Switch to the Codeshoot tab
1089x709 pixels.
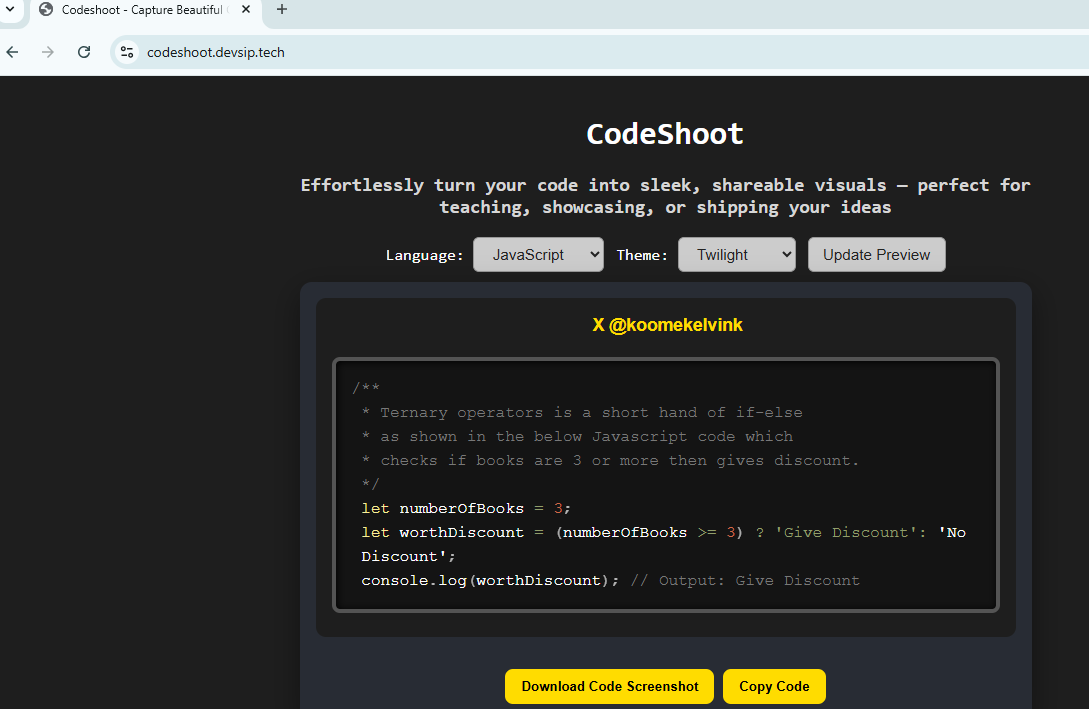[140, 10]
